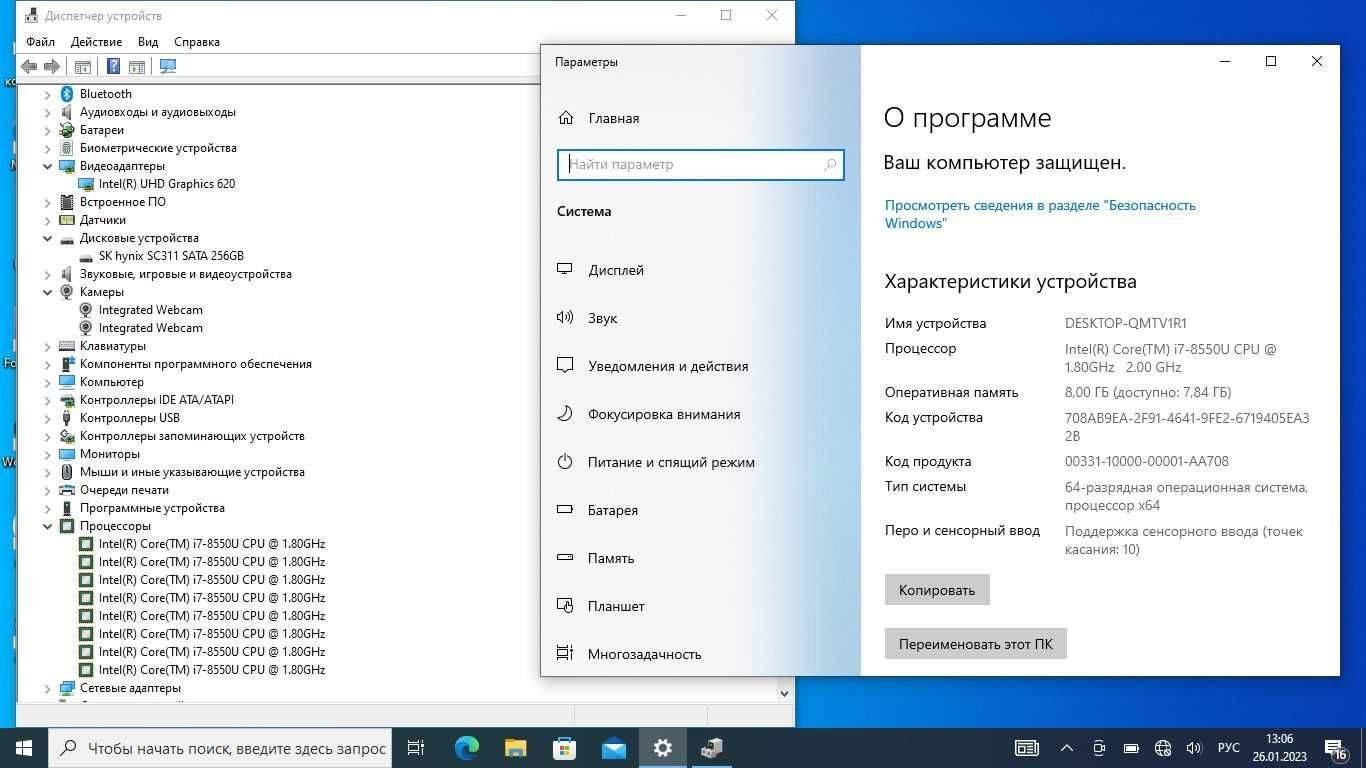Open Microsoft Store from the taskbar
Image resolution: width=1366 pixels, height=768 pixels.
click(x=565, y=748)
